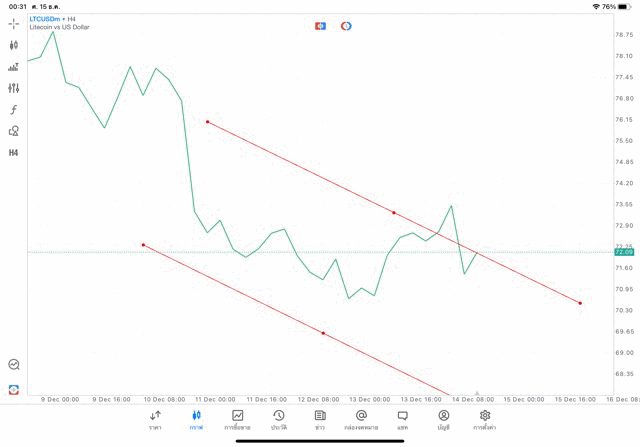Open chart settings sliders icon
640x447 pixels.
pos(14,88)
